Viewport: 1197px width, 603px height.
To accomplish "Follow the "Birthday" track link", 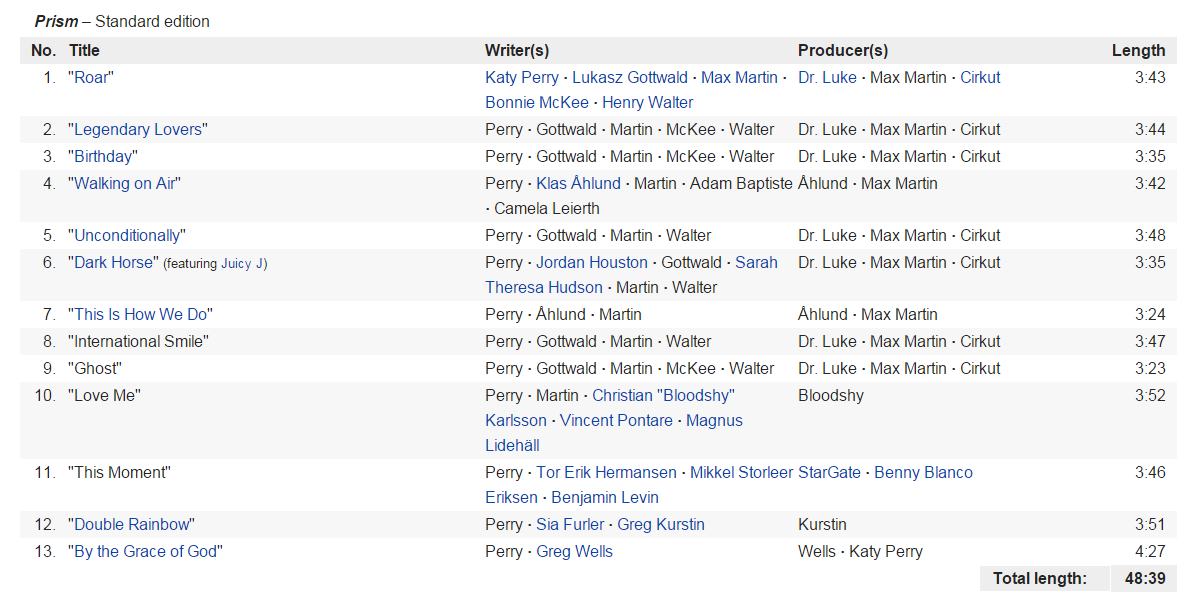I will point(103,156).
